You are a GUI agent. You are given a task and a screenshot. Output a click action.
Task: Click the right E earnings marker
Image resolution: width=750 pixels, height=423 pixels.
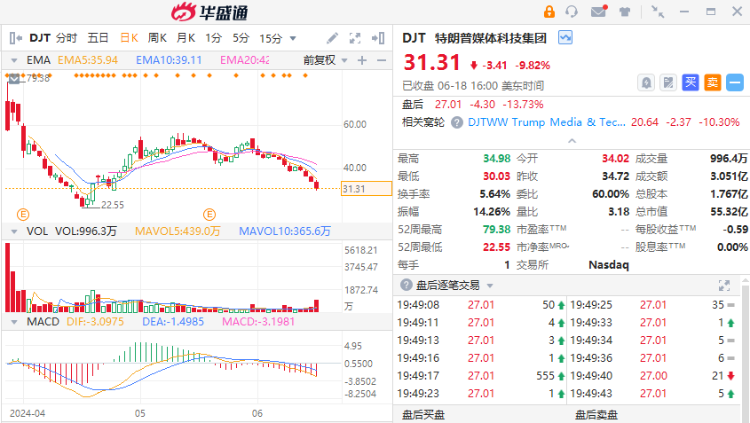[209, 214]
